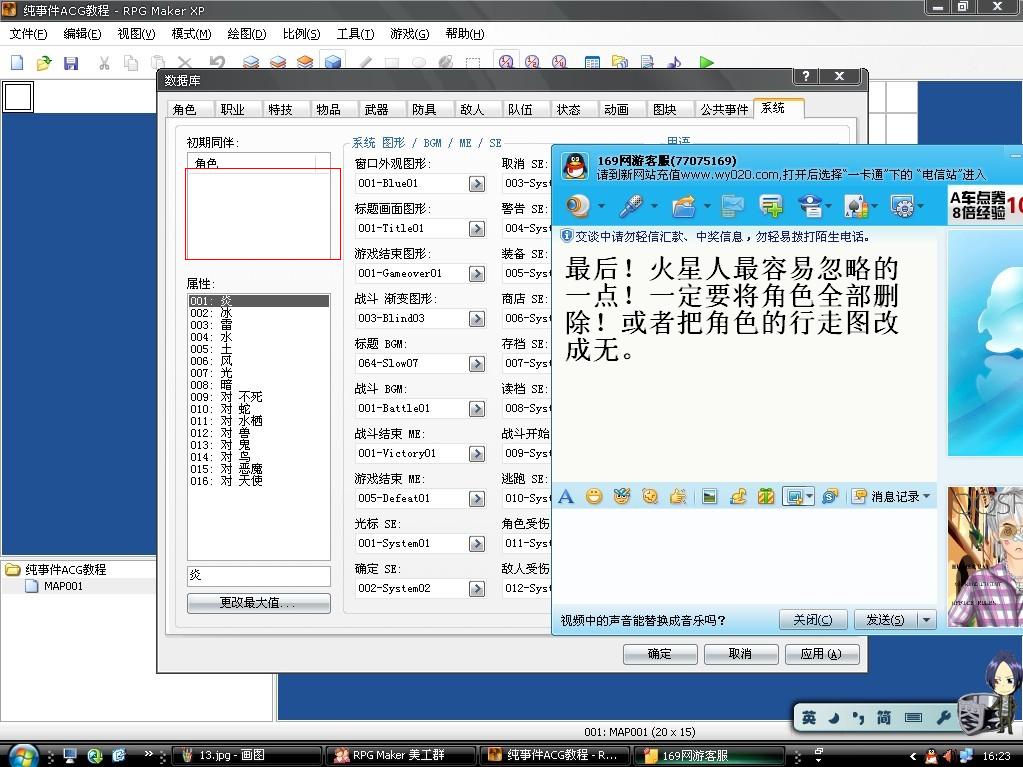Open QQ games via the playing card icon

(x=855, y=206)
